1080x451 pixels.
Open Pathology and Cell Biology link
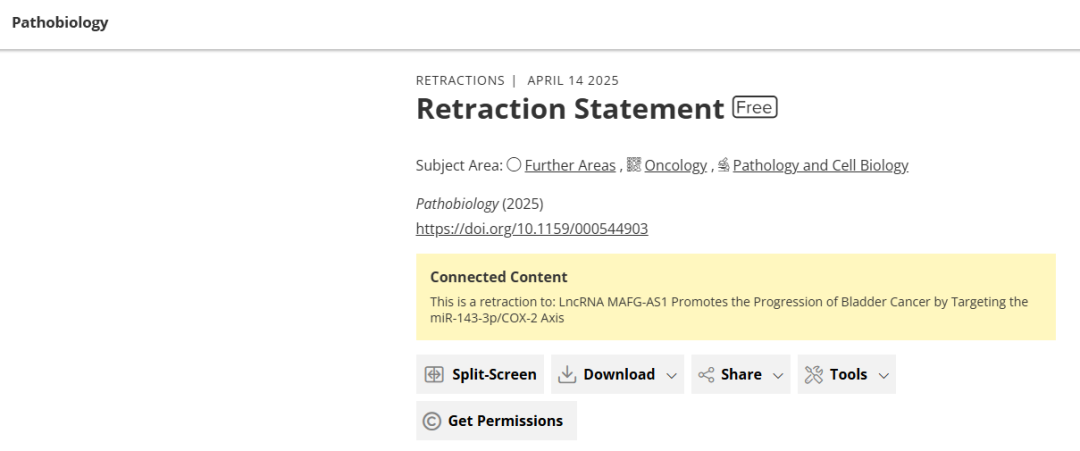[x=820, y=165]
